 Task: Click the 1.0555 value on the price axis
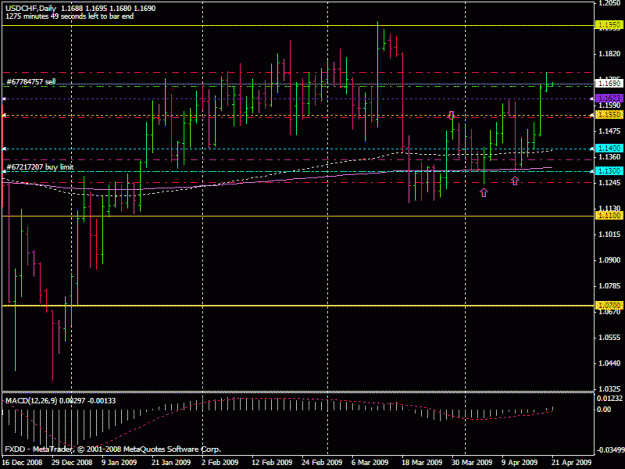click(x=610, y=338)
